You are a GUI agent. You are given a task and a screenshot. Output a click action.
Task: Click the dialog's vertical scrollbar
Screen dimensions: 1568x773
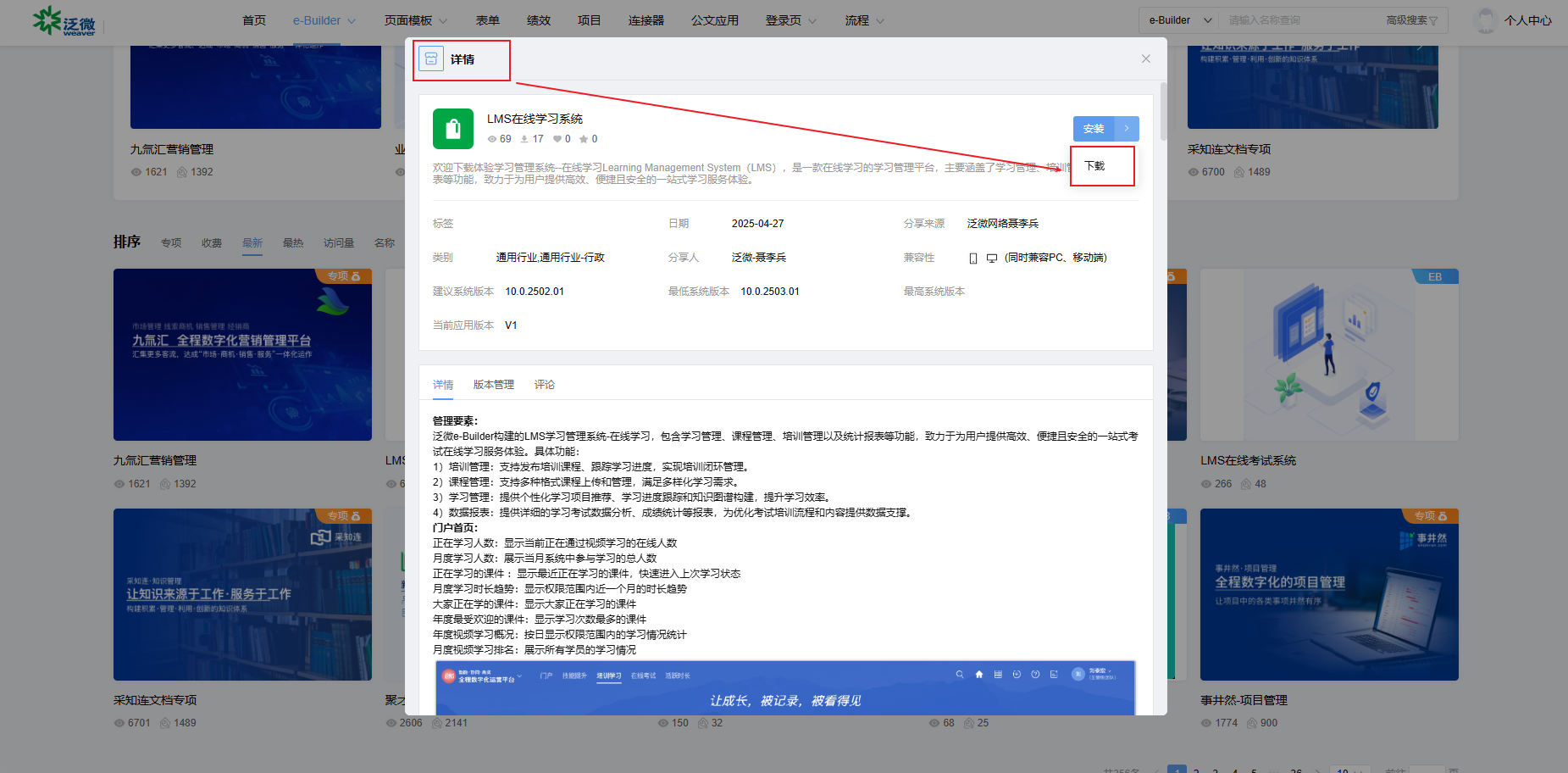(x=1164, y=110)
